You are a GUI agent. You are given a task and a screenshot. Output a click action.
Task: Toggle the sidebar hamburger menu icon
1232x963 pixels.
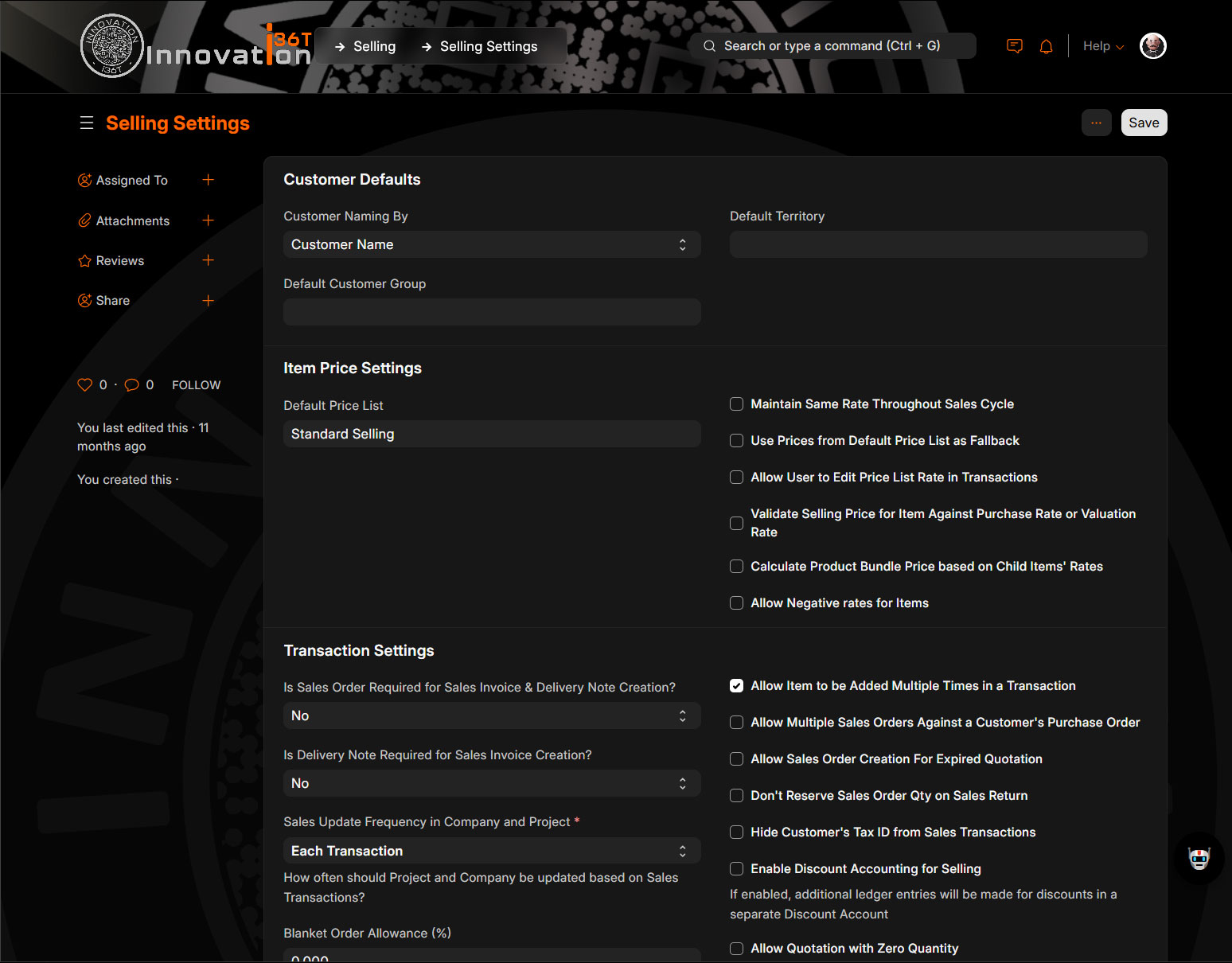coord(87,123)
